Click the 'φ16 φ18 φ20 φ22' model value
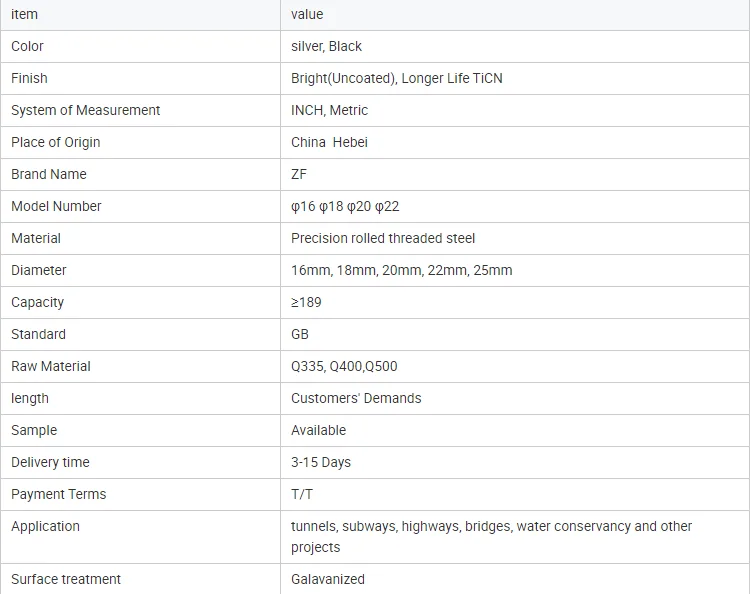 pos(344,206)
